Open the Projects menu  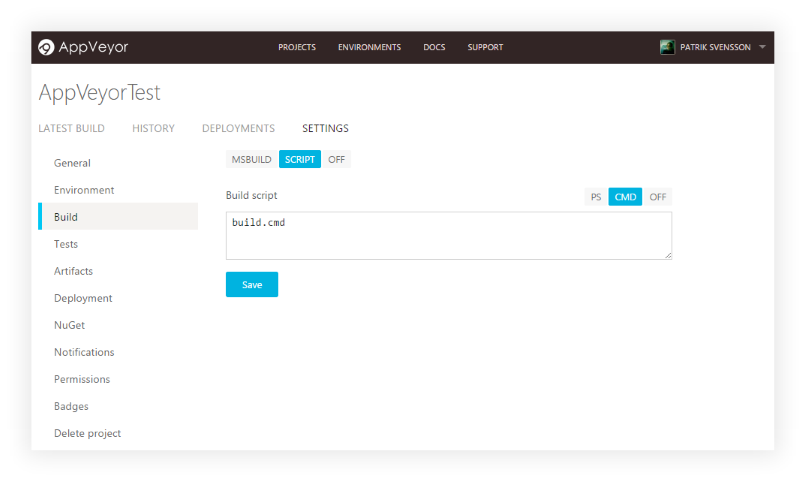point(297,47)
